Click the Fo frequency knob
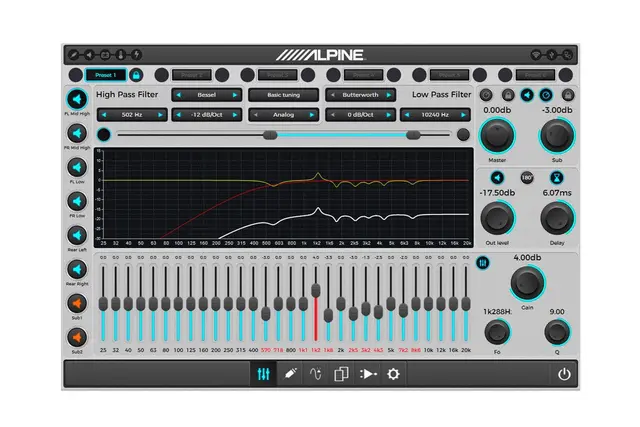 (x=497, y=332)
